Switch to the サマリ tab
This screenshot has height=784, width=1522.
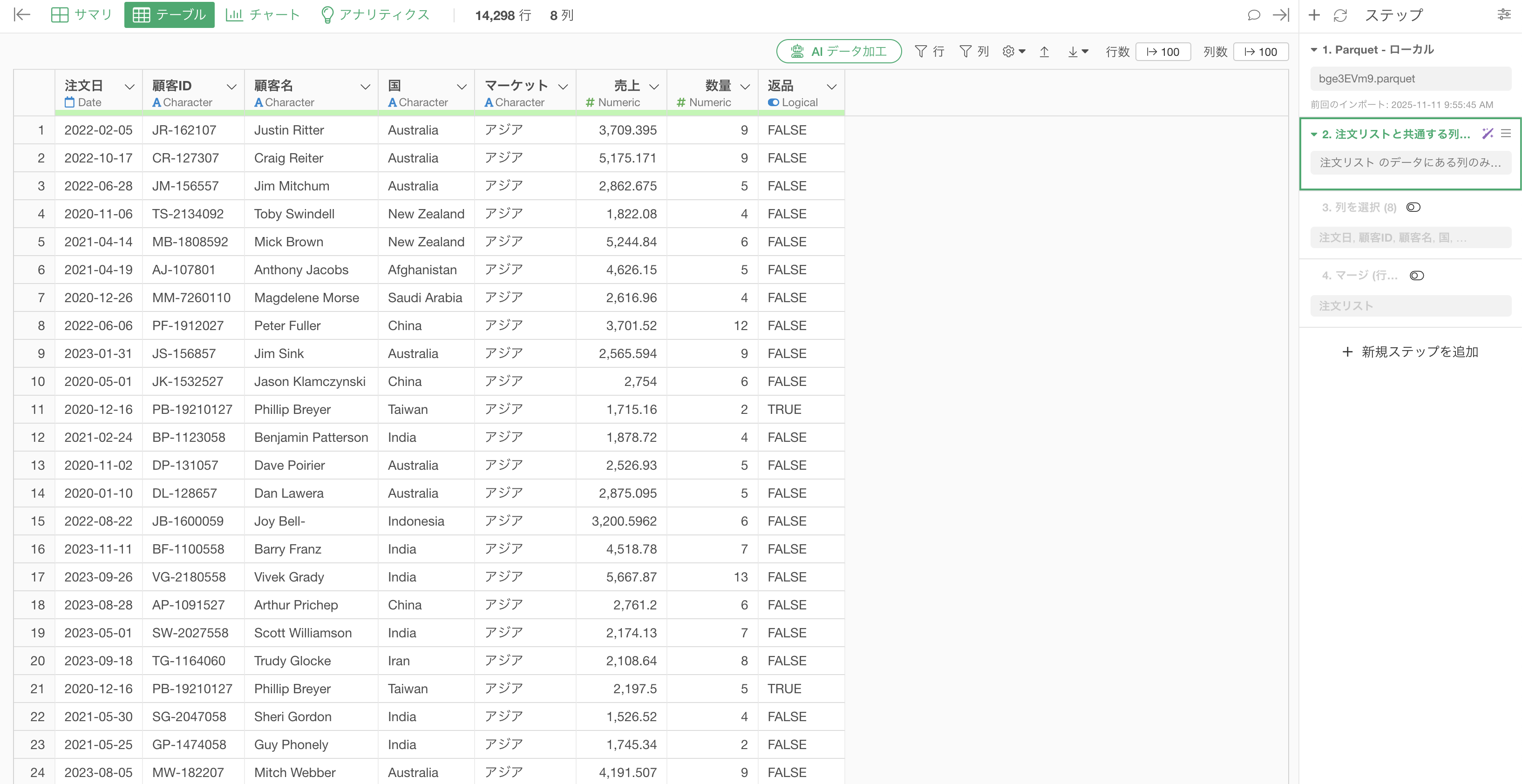[82, 15]
